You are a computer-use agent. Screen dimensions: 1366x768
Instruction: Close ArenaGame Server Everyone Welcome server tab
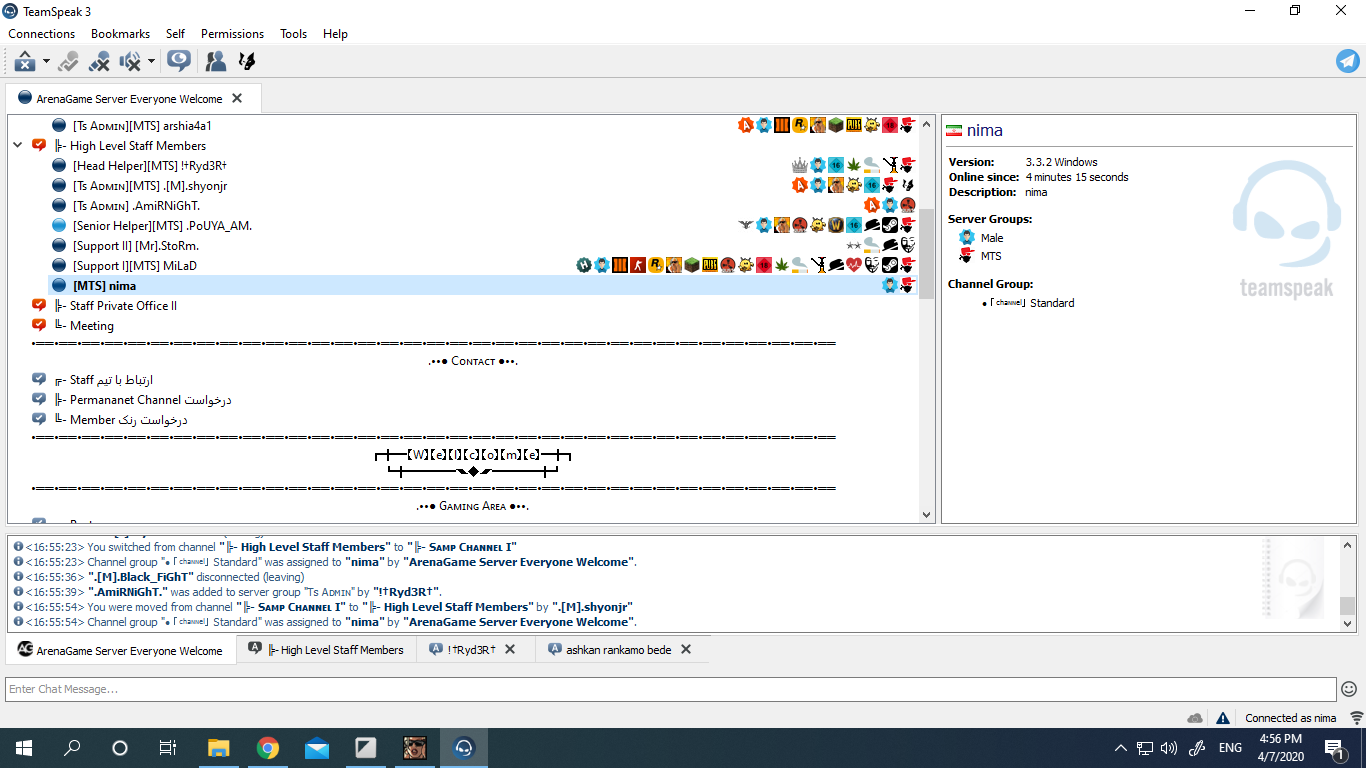click(x=237, y=98)
